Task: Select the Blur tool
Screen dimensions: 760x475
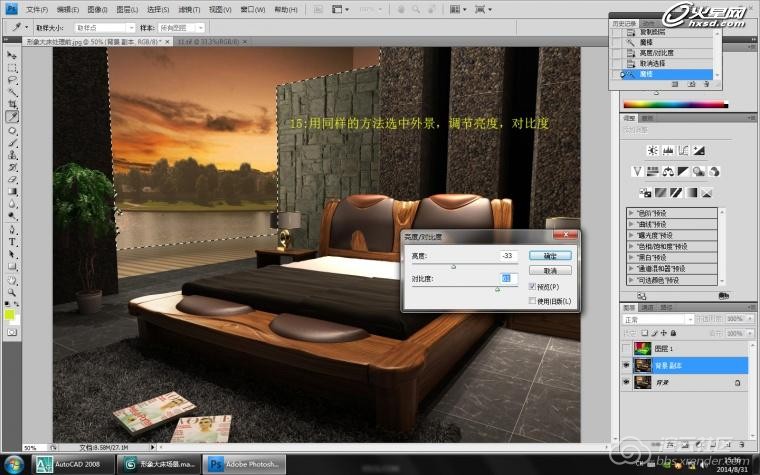Action: 12,204
